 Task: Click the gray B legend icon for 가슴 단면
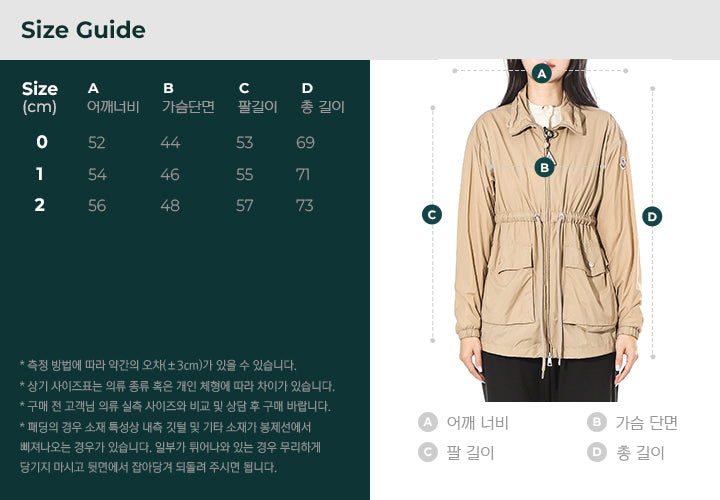coord(596,422)
